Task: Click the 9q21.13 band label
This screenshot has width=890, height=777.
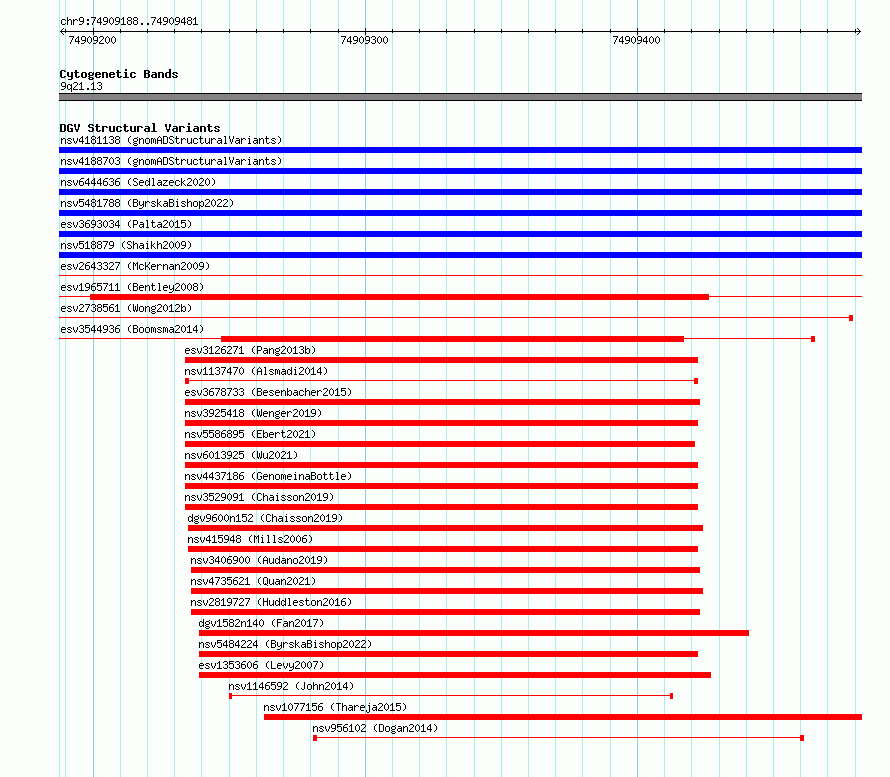Action: click(x=81, y=86)
